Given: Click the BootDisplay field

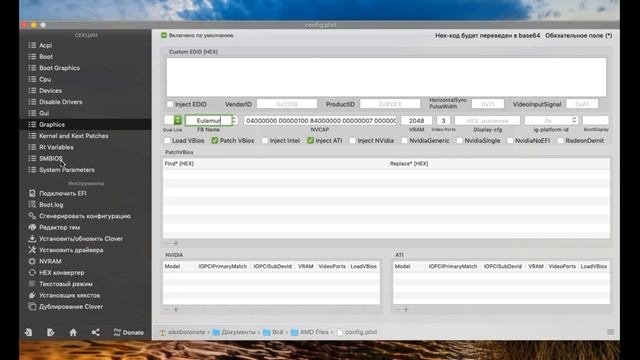Looking at the screenshot, I should 595,120.
